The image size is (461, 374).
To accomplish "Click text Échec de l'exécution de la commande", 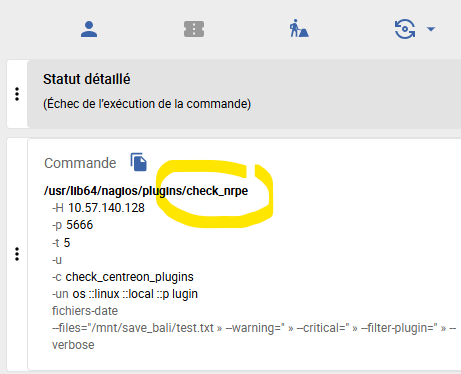I will tap(147, 104).
